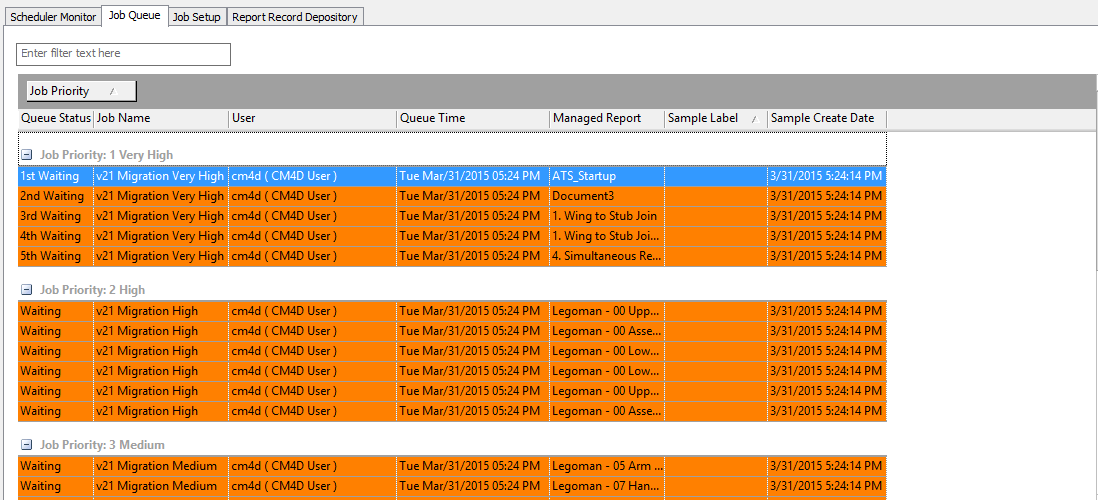Viewport: 1098px width, 500px height.
Task: Select the 1st Waiting ATS_Startup job row
Action: 450,176
